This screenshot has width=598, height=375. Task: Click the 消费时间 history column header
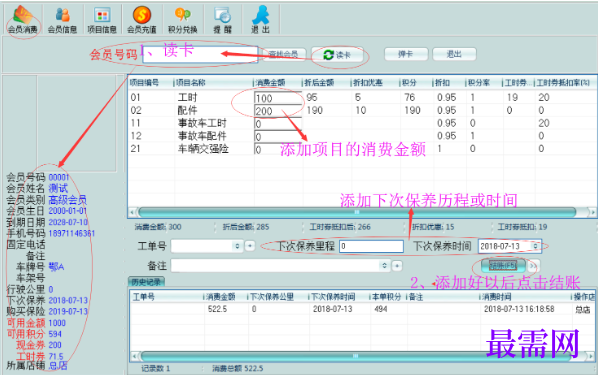point(526,297)
